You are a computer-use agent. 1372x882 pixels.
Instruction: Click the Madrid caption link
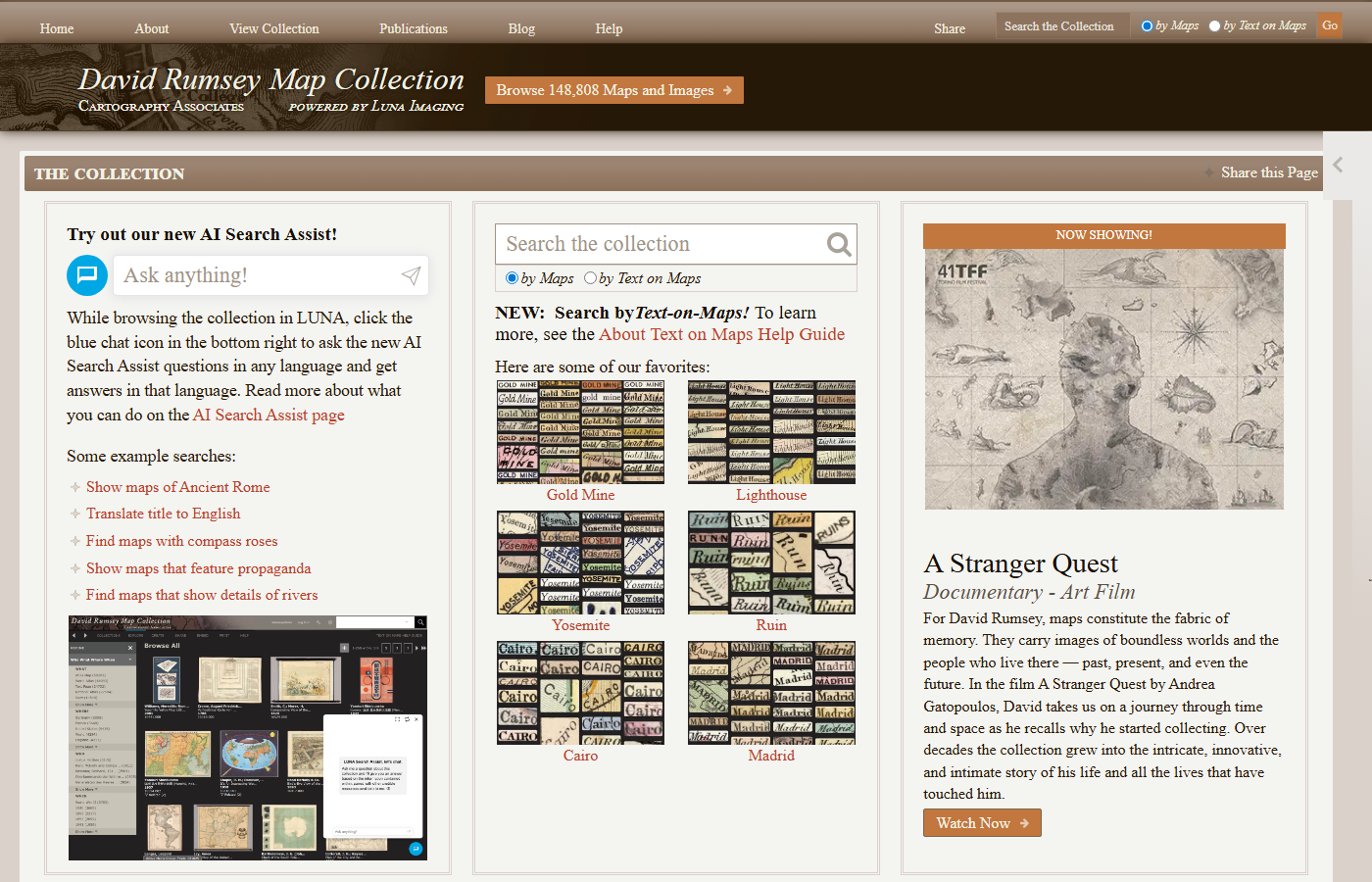pyautogui.click(x=771, y=756)
